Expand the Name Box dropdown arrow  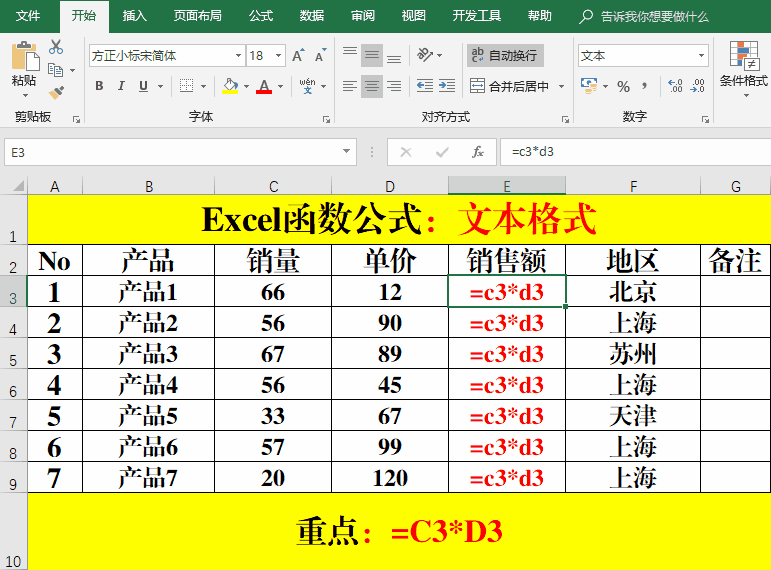[347, 151]
